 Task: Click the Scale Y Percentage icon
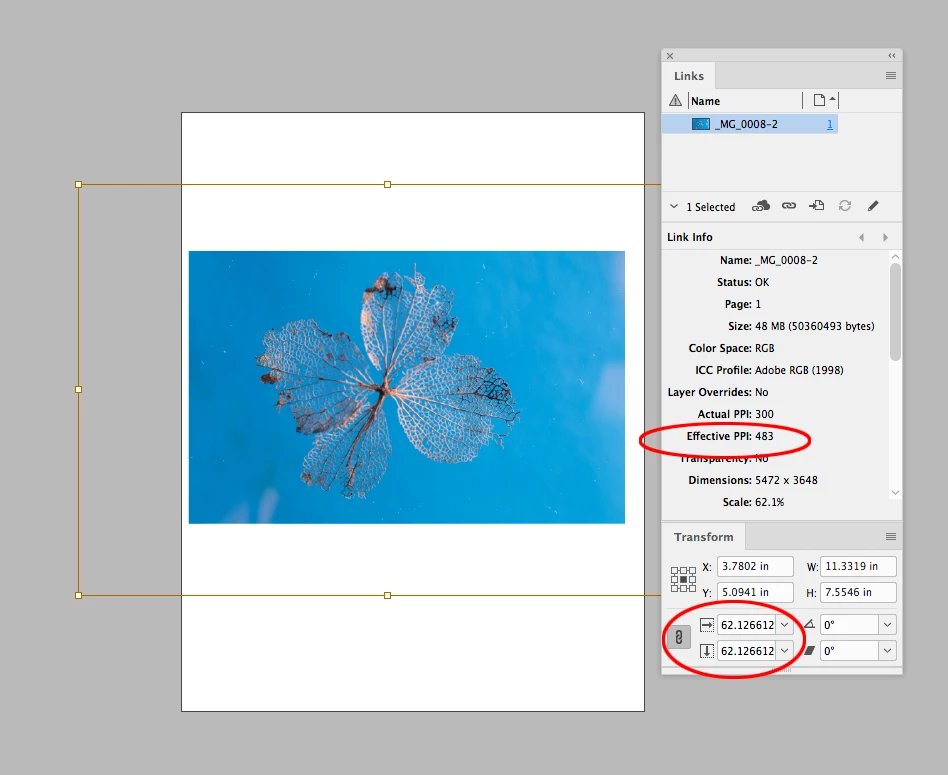click(x=707, y=651)
